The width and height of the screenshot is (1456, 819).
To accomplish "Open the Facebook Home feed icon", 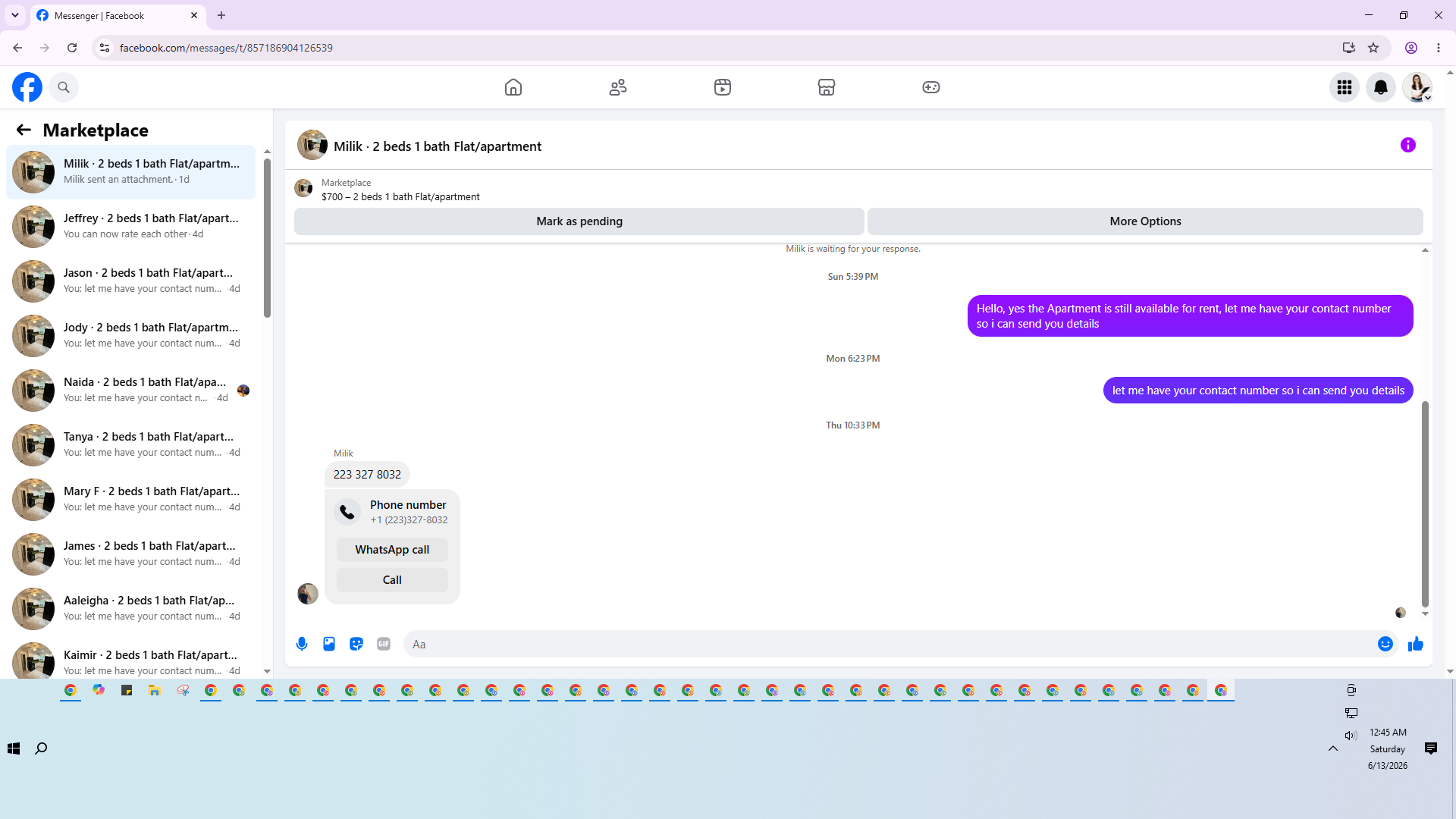I will pos(513,87).
